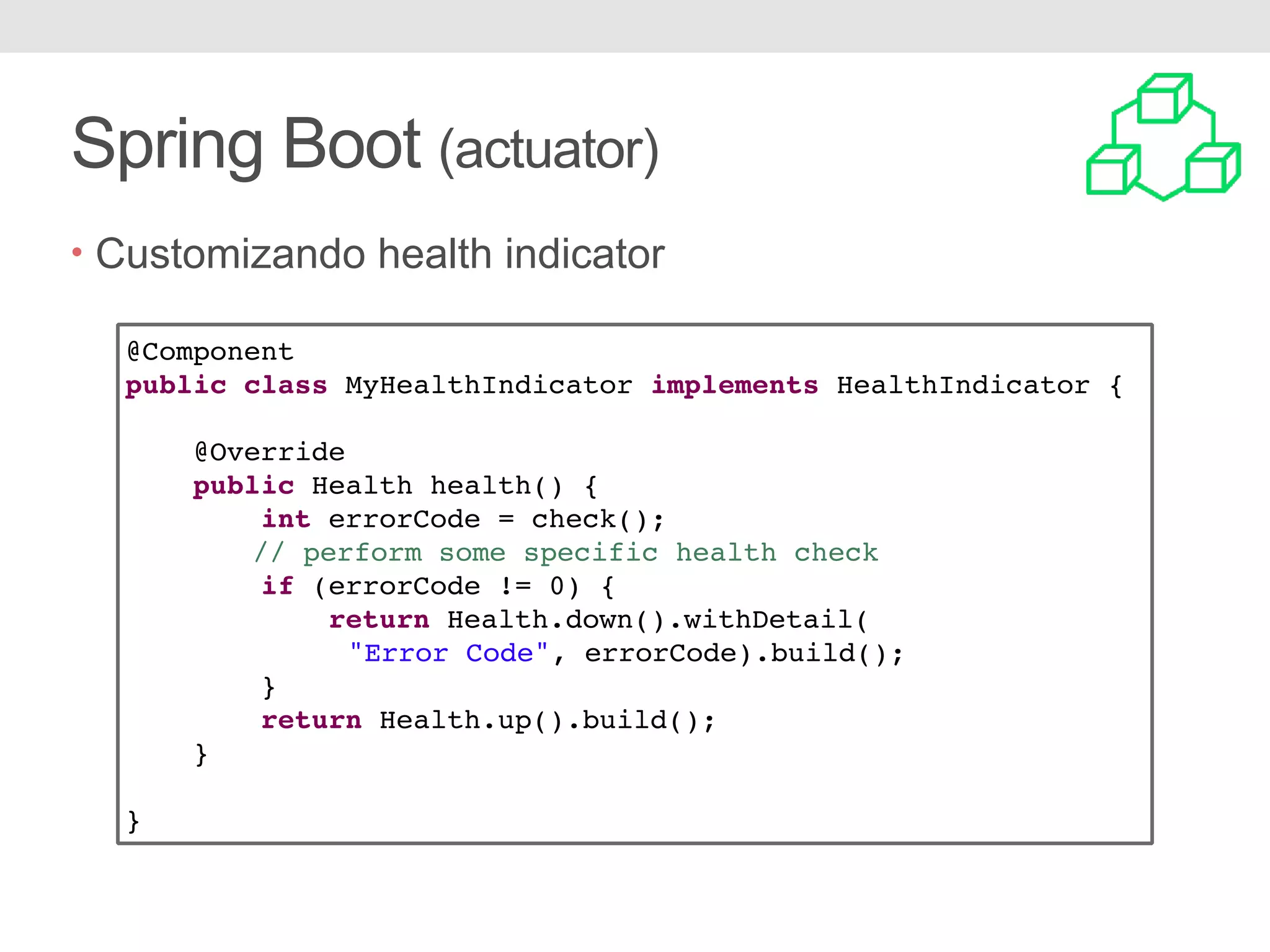Click the 'Customizando health indicator' bullet text

[380, 253]
